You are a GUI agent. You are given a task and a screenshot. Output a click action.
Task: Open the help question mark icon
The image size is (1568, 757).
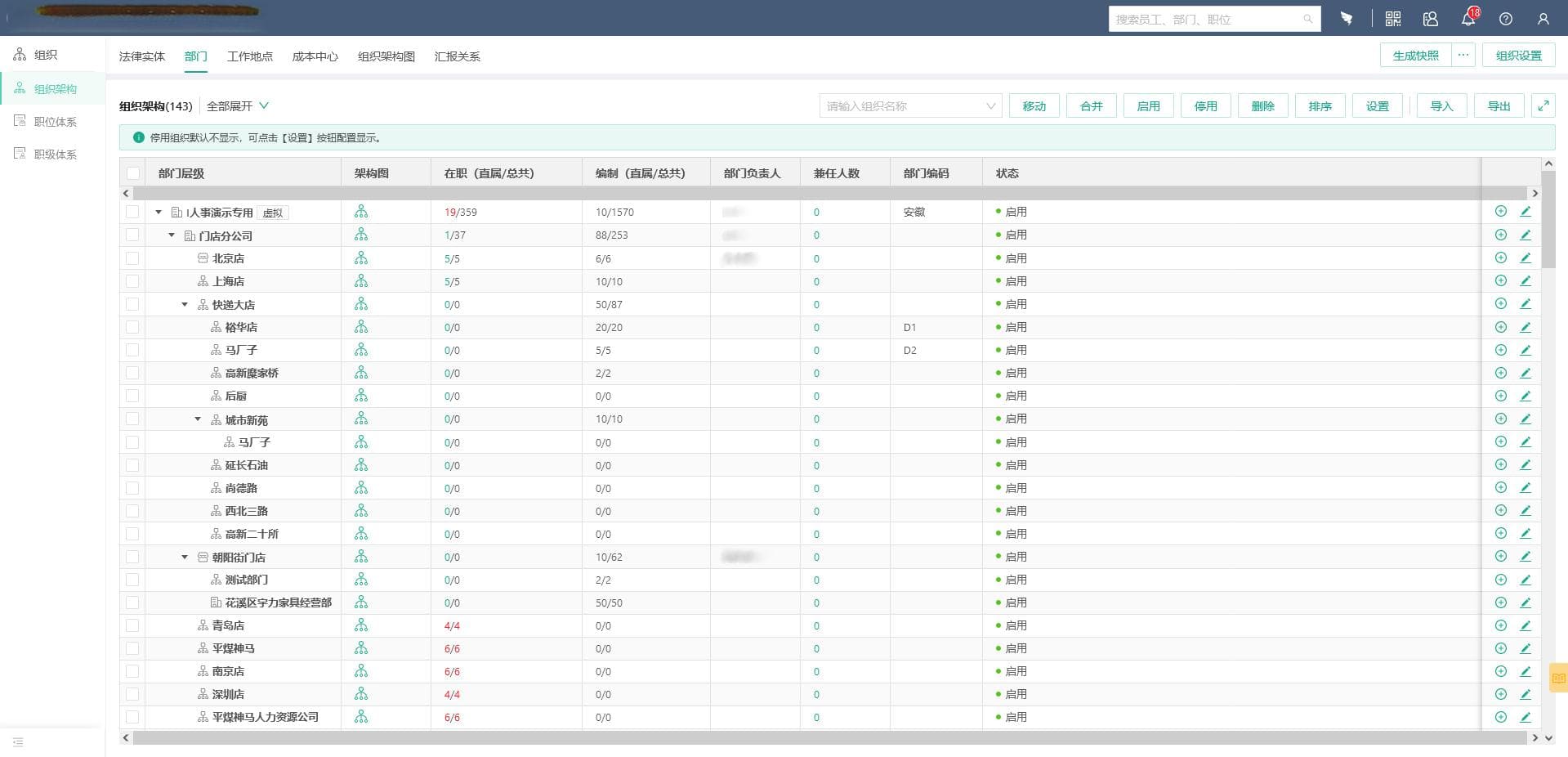1506,19
